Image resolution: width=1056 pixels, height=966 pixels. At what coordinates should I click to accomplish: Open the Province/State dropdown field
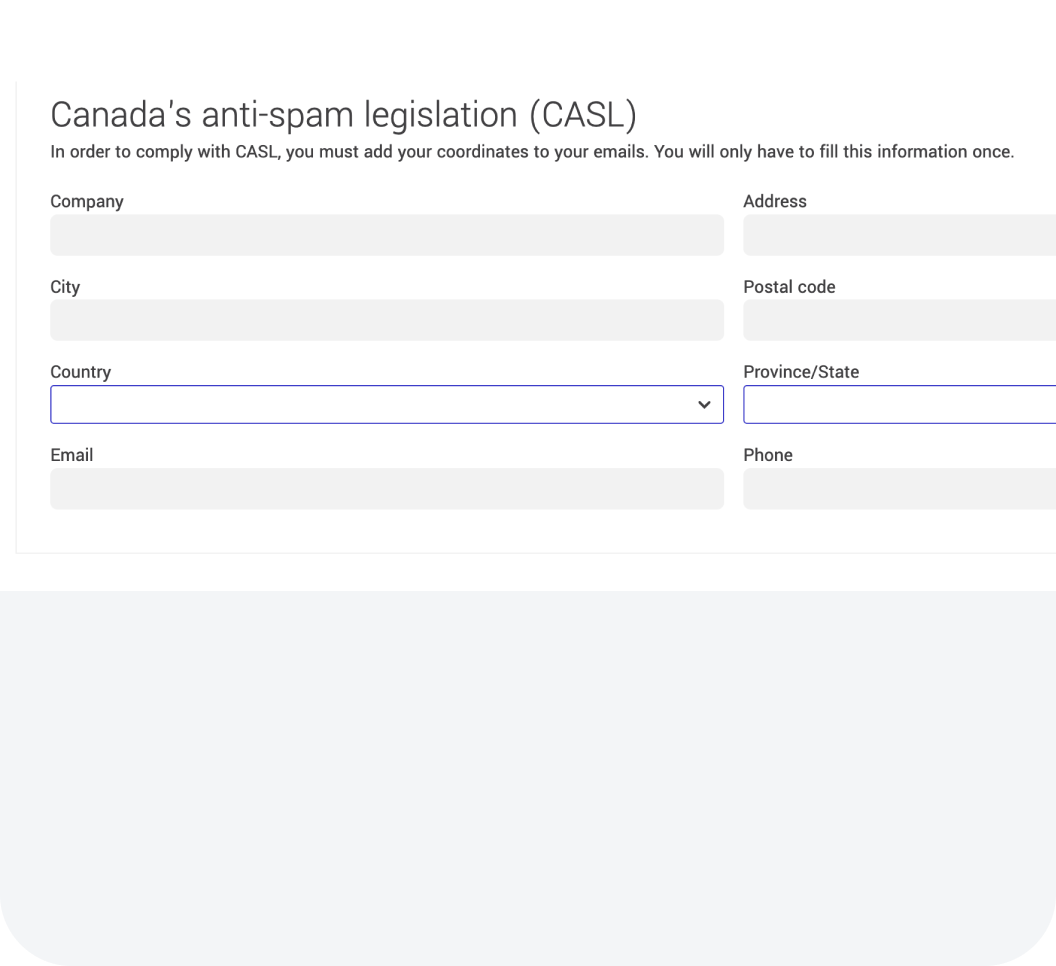click(899, 405)
